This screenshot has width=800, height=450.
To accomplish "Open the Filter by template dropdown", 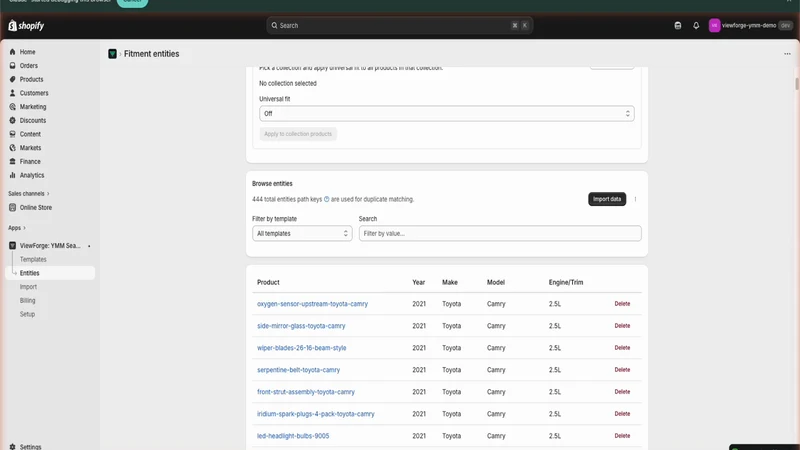I will (x=302, y=234).
